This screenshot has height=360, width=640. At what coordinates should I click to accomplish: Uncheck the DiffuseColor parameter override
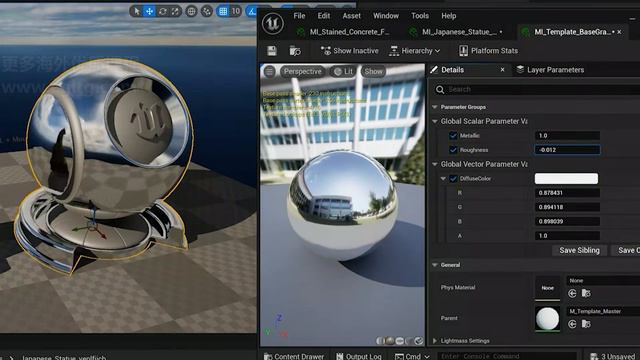pyautogui.click(x=453, y=178)
